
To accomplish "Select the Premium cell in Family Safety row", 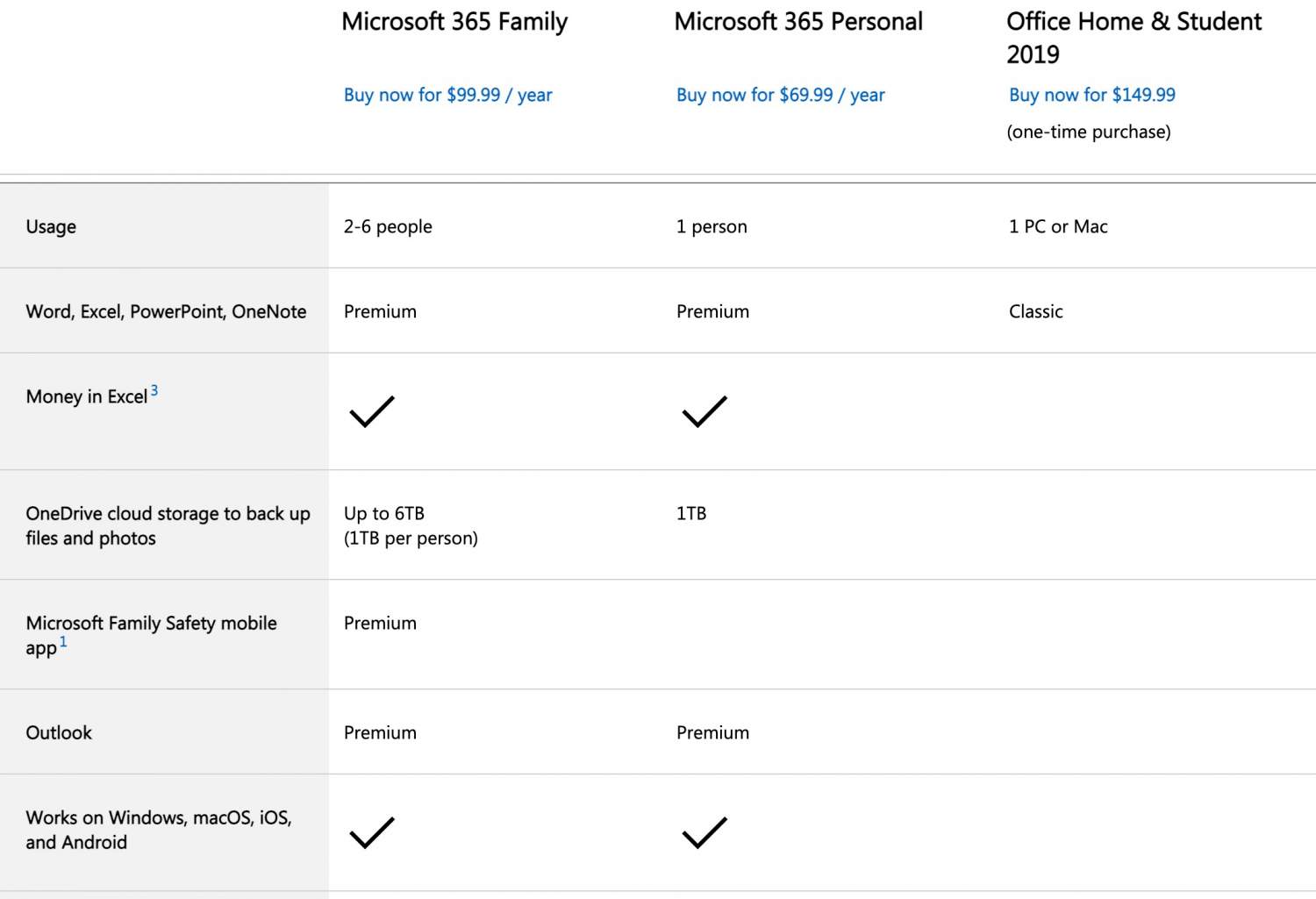I will (380, 623).
